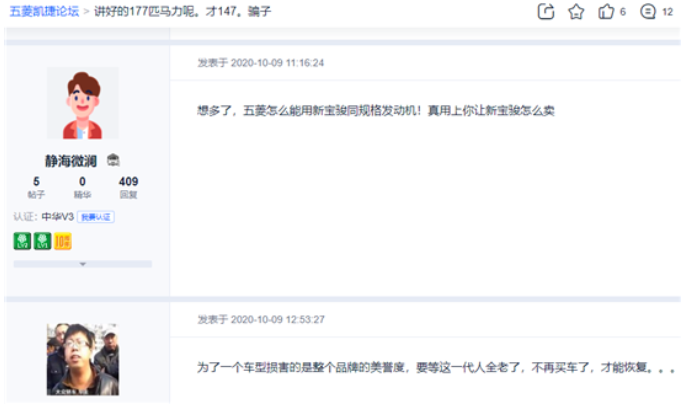Open comments via the speech bubble icon

(x=648, y=12)
